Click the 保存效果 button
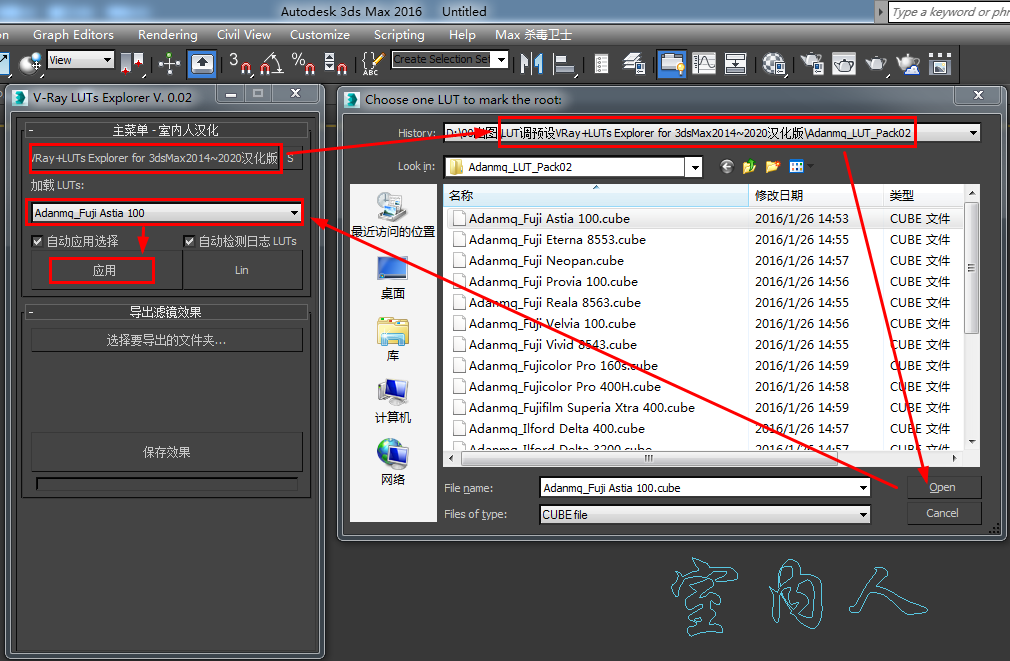1010x661 pixels. pyautogui.click(x=166, y=452)
